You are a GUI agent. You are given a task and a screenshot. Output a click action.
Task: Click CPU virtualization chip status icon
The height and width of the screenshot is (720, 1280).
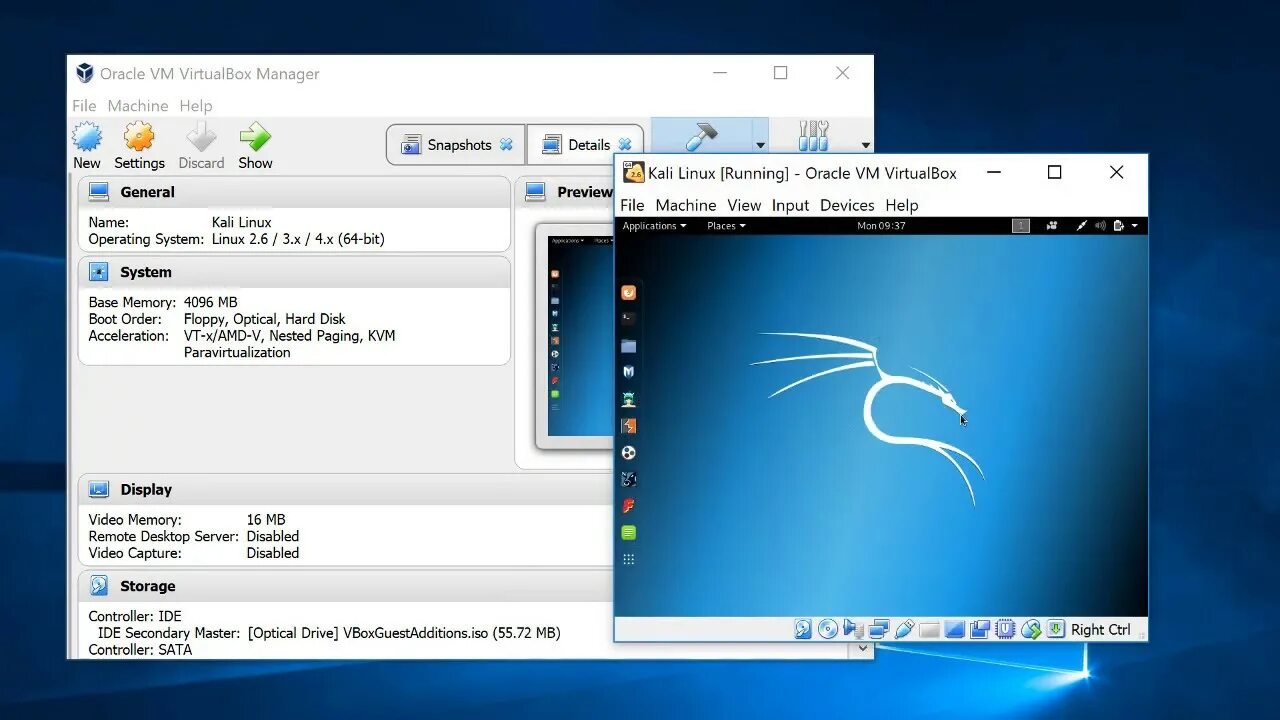pyautogui.click(x=1005, y=629)
